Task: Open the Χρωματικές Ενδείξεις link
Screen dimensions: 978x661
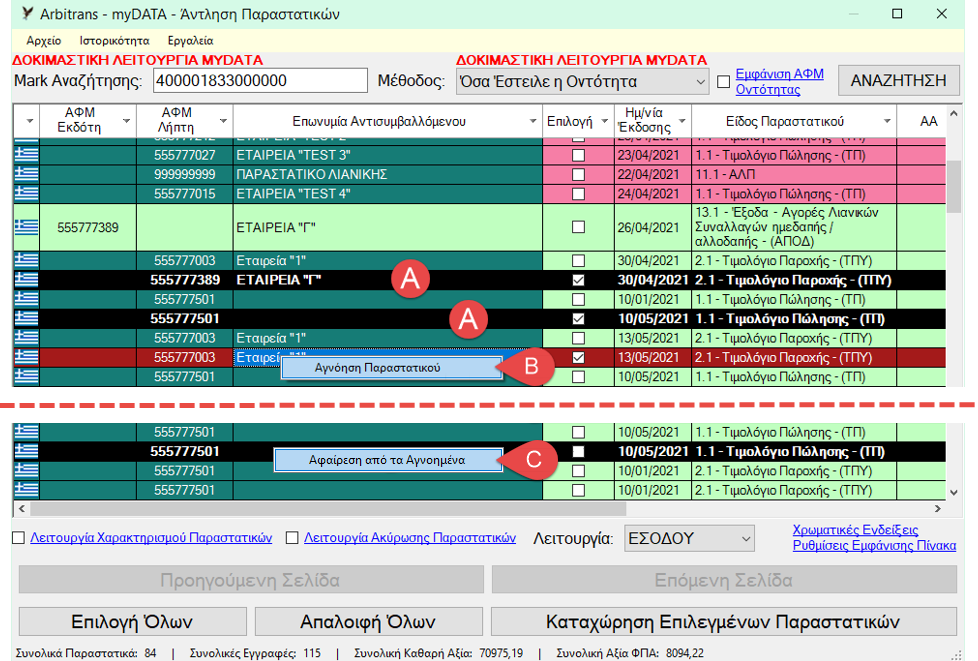Action: click(x=855, y=530)
